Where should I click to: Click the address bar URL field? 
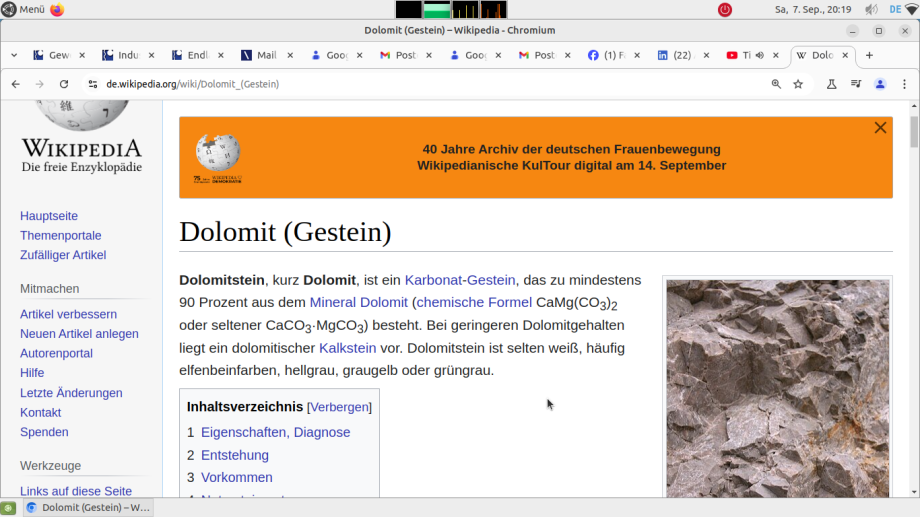point(400,84)
